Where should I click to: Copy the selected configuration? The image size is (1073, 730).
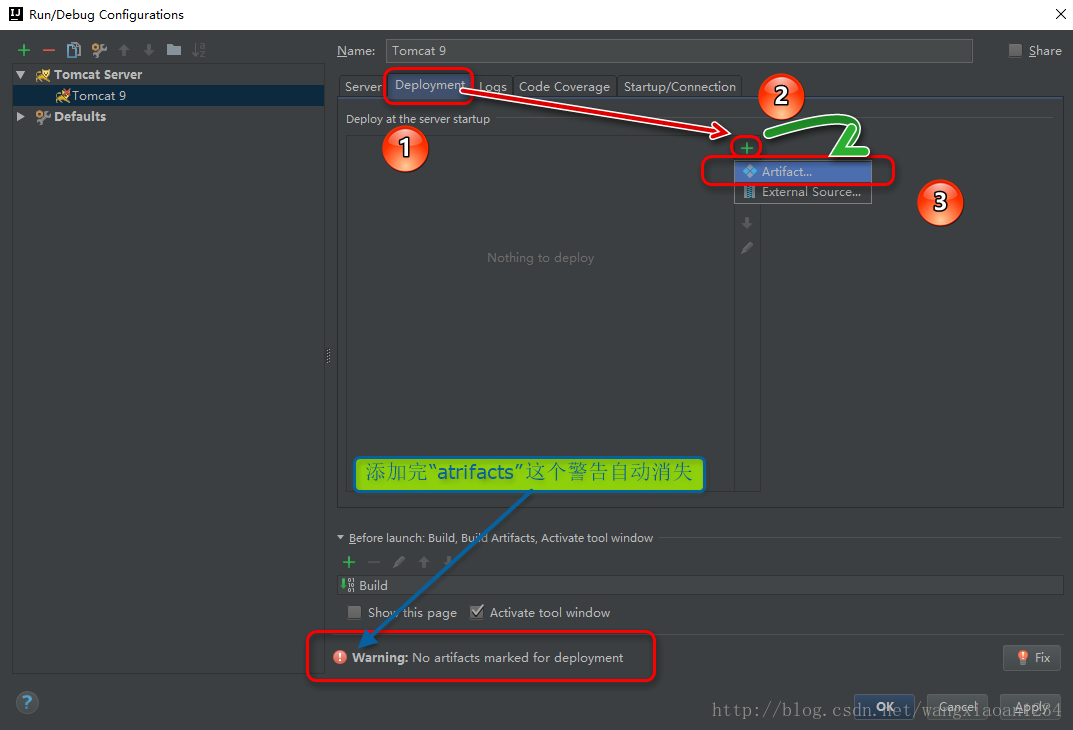pos(74,50)
